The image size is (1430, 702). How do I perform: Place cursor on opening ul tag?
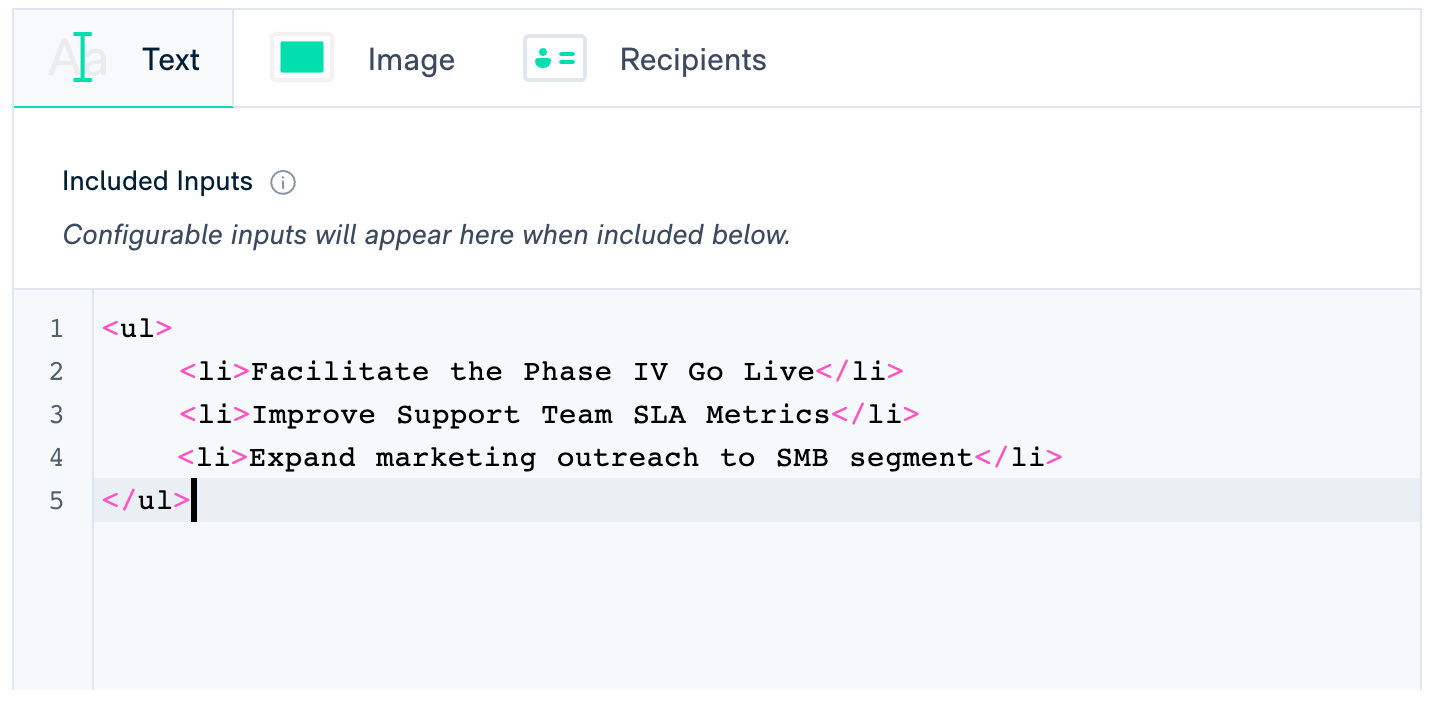tap(137, 329)
